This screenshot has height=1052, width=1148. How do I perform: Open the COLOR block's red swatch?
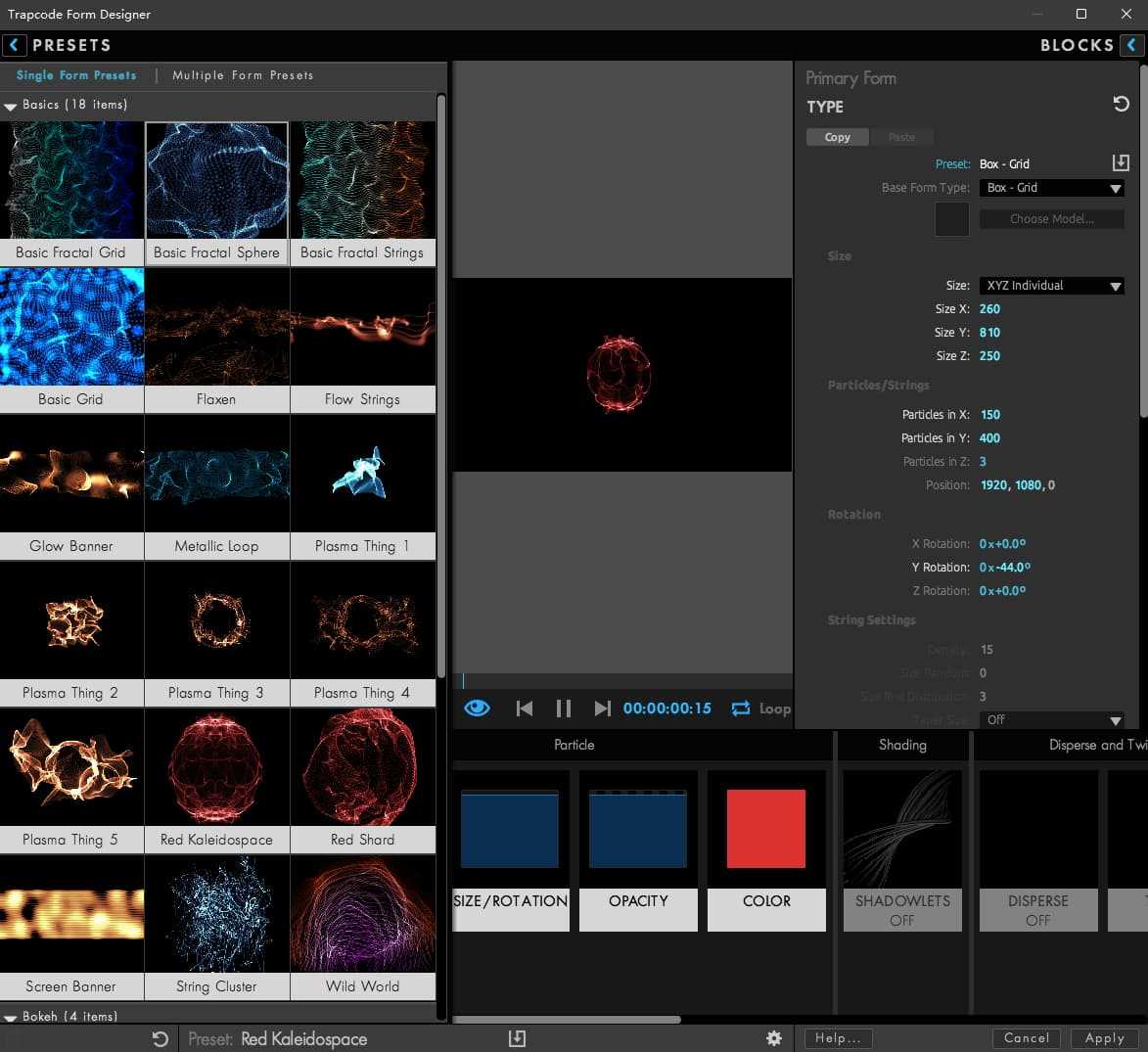click(x=766, y=828)
